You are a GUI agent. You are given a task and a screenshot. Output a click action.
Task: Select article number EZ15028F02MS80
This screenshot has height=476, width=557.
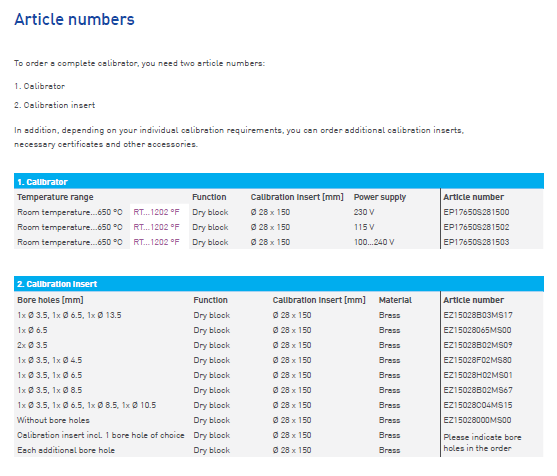(477, 360)
